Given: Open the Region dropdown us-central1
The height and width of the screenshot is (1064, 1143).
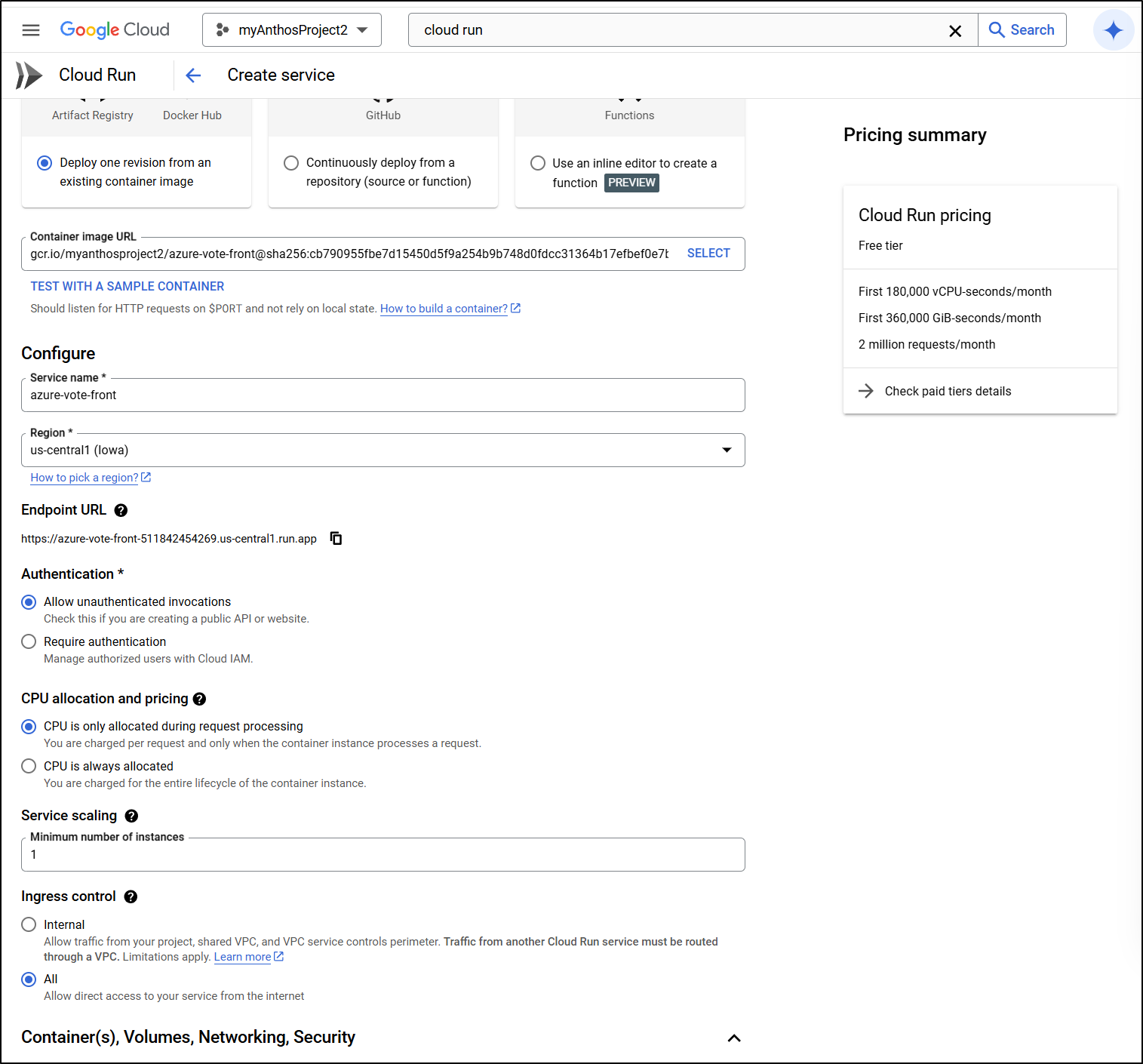Looking at the screenshot, I should pos(383,451).
